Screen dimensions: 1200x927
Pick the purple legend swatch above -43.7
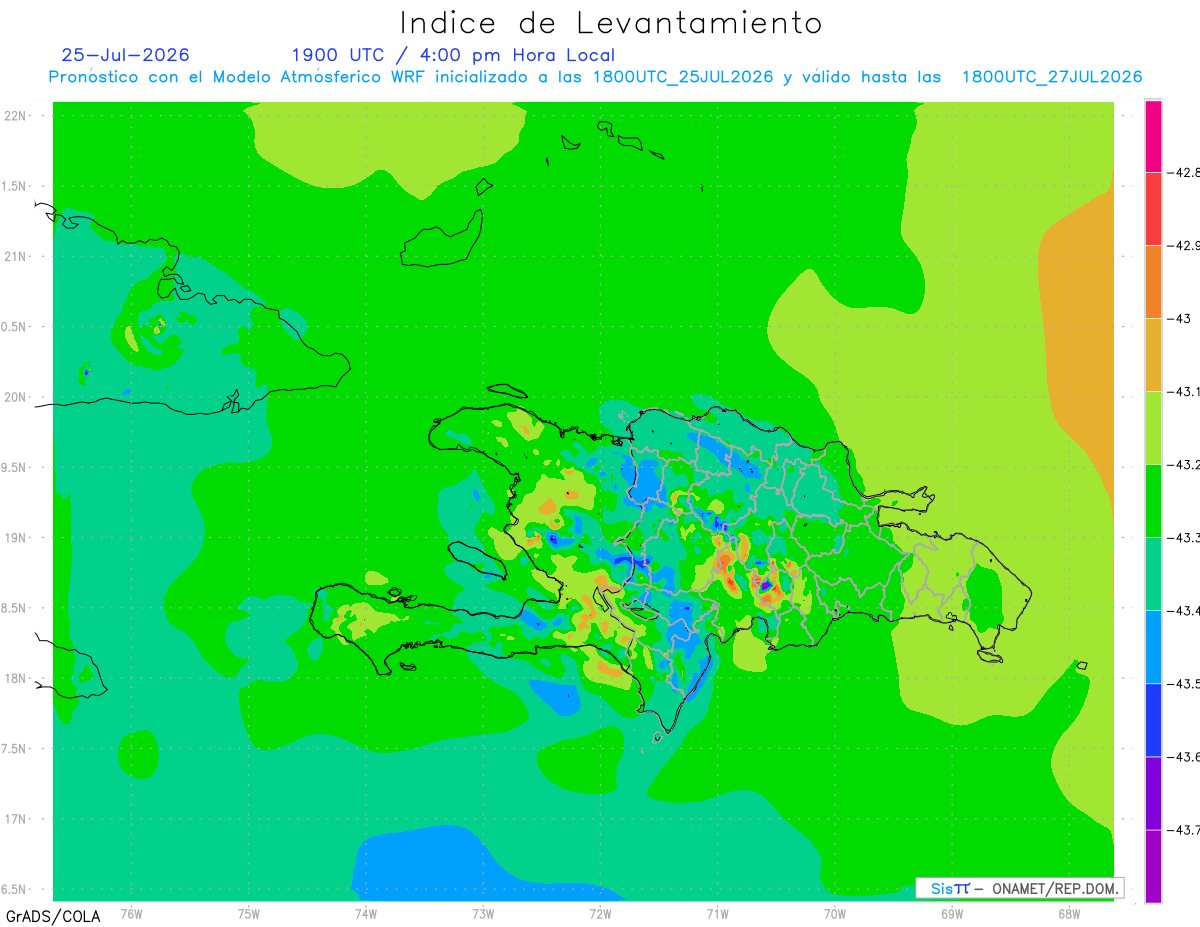point(1153,793)
